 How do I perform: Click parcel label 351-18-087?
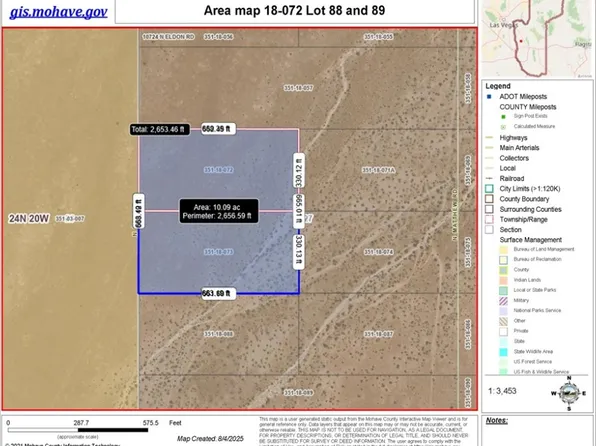tap(379, 334)
